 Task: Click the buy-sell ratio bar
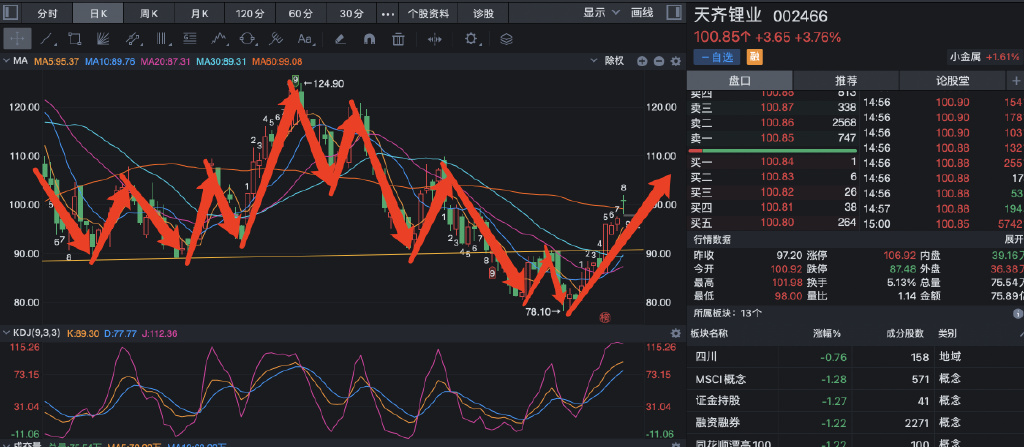(774, 150)
